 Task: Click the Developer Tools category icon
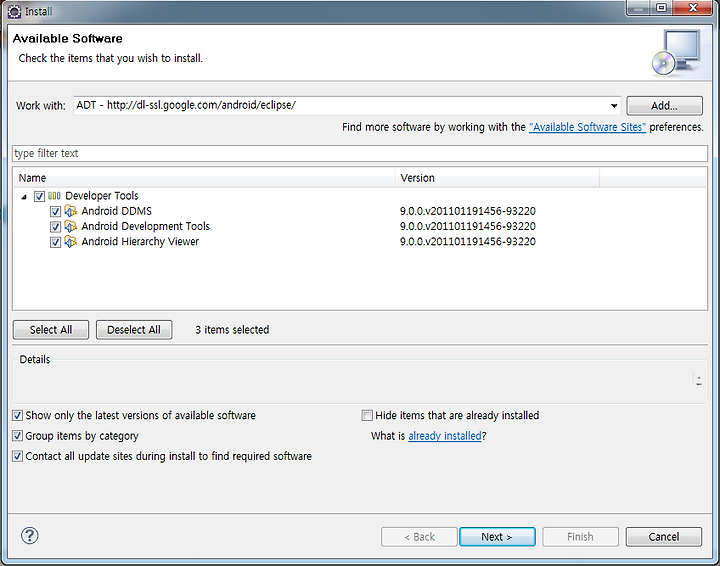pyautogui.click(x=54, y=196)
